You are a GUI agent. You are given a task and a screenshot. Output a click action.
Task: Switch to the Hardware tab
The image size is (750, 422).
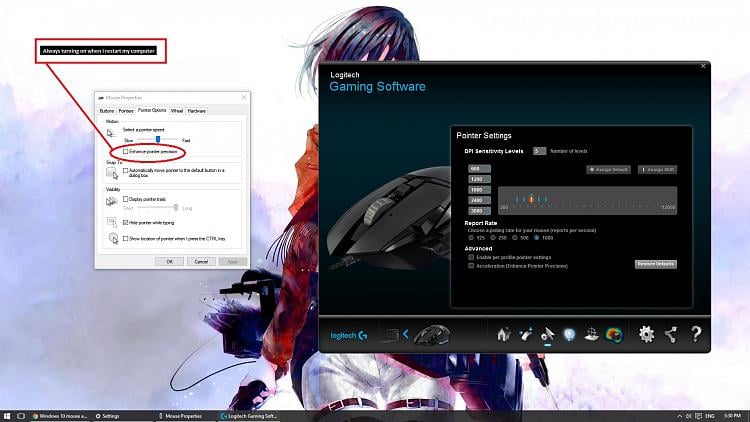click(197, 111)
